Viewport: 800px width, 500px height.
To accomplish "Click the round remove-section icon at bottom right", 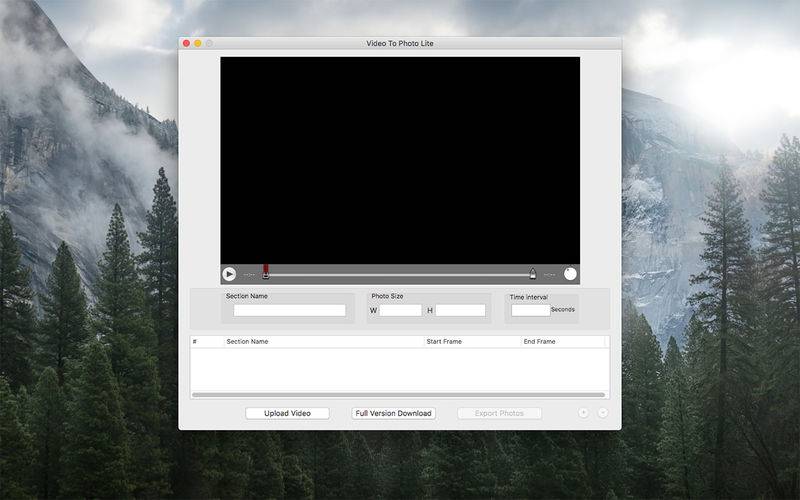I will coord(603,413).
